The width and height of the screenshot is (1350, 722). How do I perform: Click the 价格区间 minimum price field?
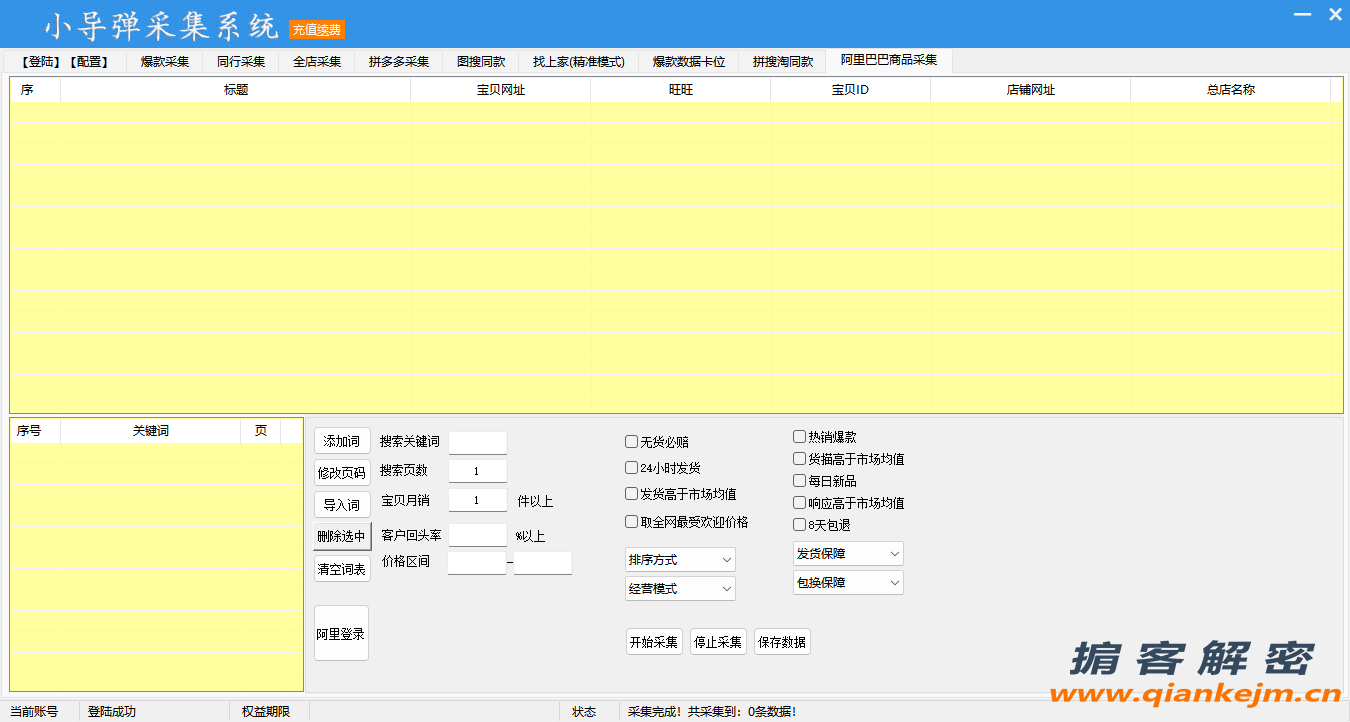[477, 563]
